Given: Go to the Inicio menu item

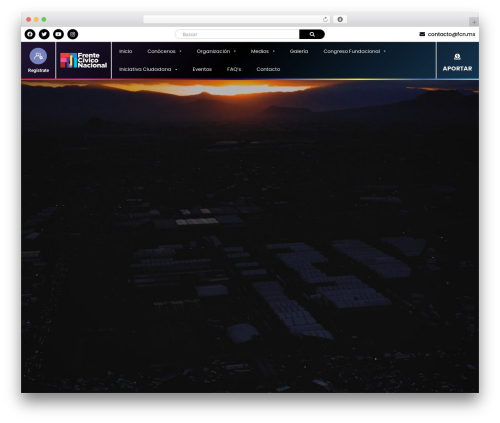Looking at the screenshot, I should coord(126,51).
